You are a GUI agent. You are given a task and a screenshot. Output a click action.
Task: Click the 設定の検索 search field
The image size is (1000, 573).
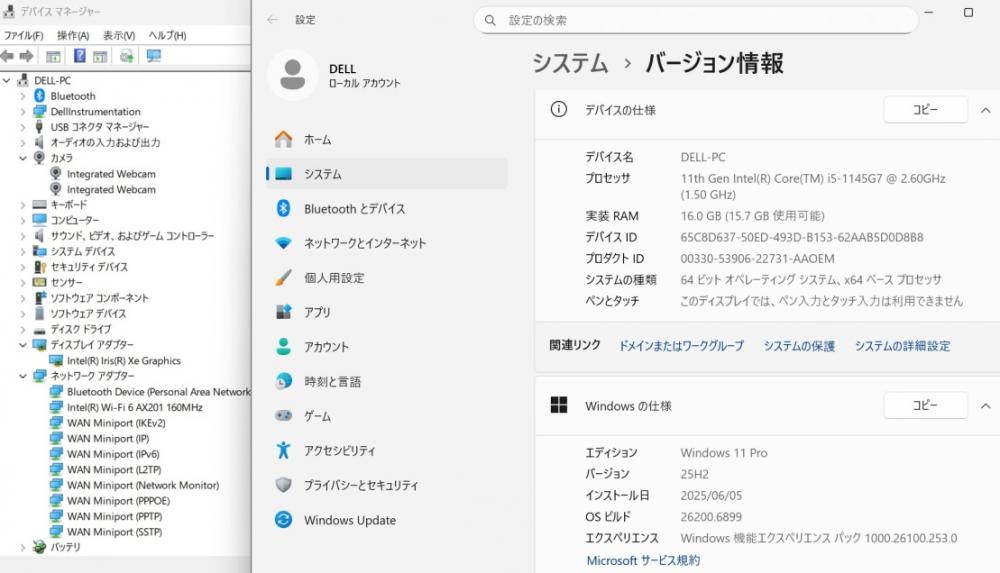click(695, 20)
